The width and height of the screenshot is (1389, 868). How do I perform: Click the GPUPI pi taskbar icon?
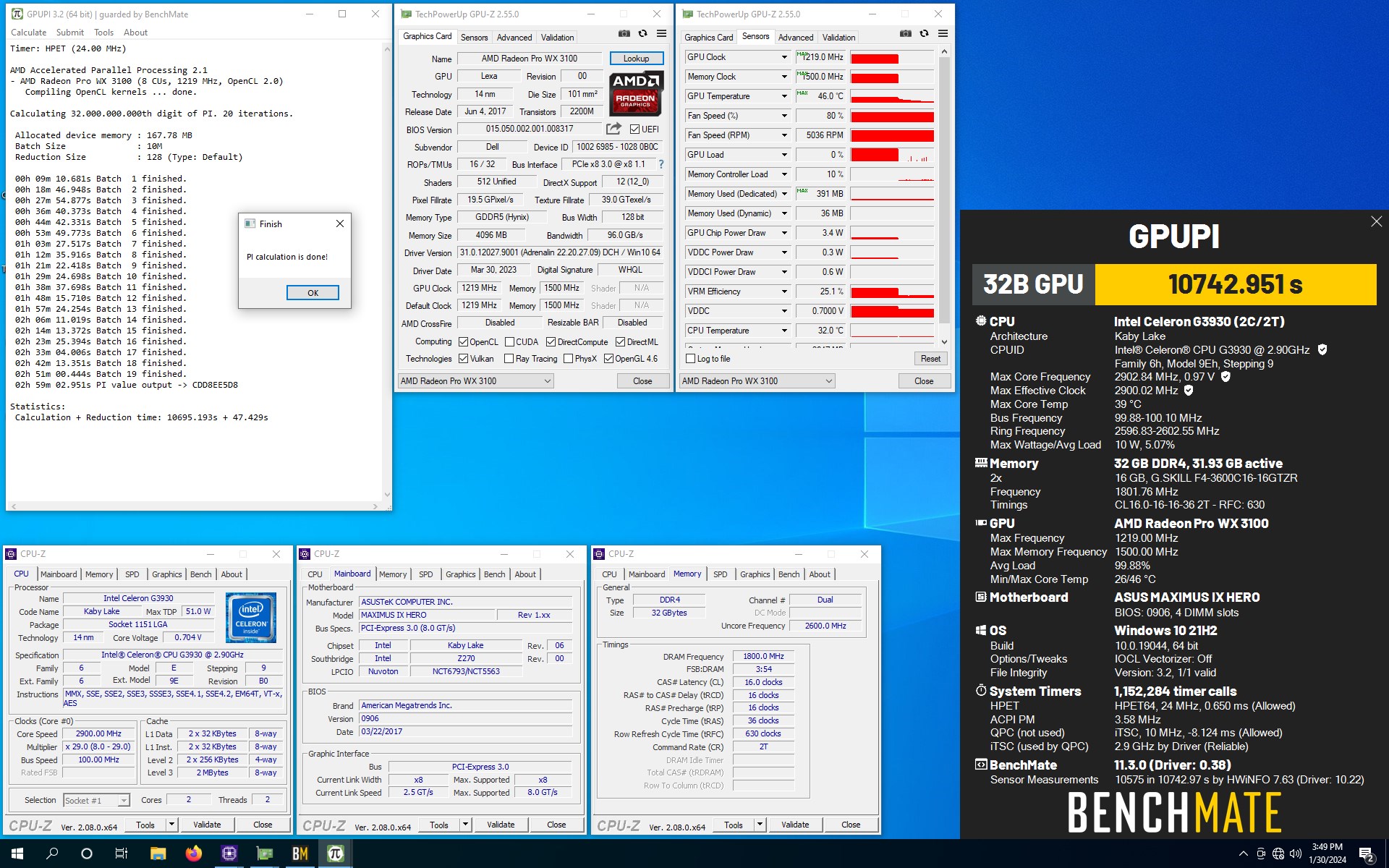point(335,854)
